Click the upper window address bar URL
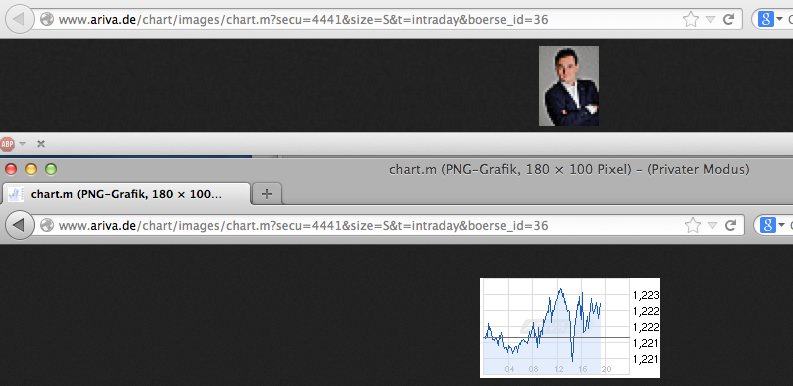The image size is (793, 386). click(x=303, y=20)
